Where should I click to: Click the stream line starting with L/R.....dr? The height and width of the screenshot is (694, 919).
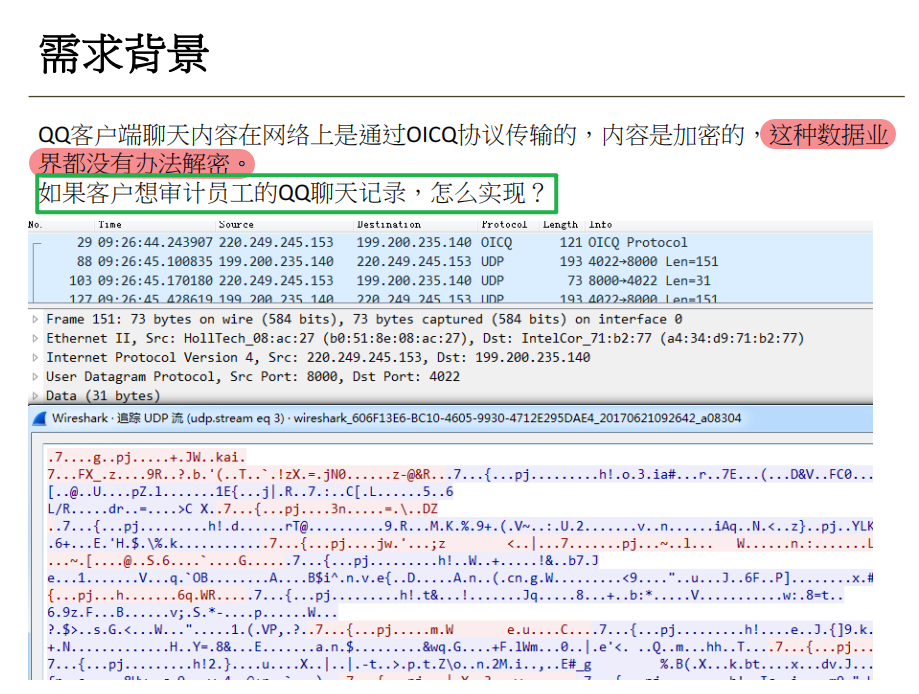tap(242, 509)
